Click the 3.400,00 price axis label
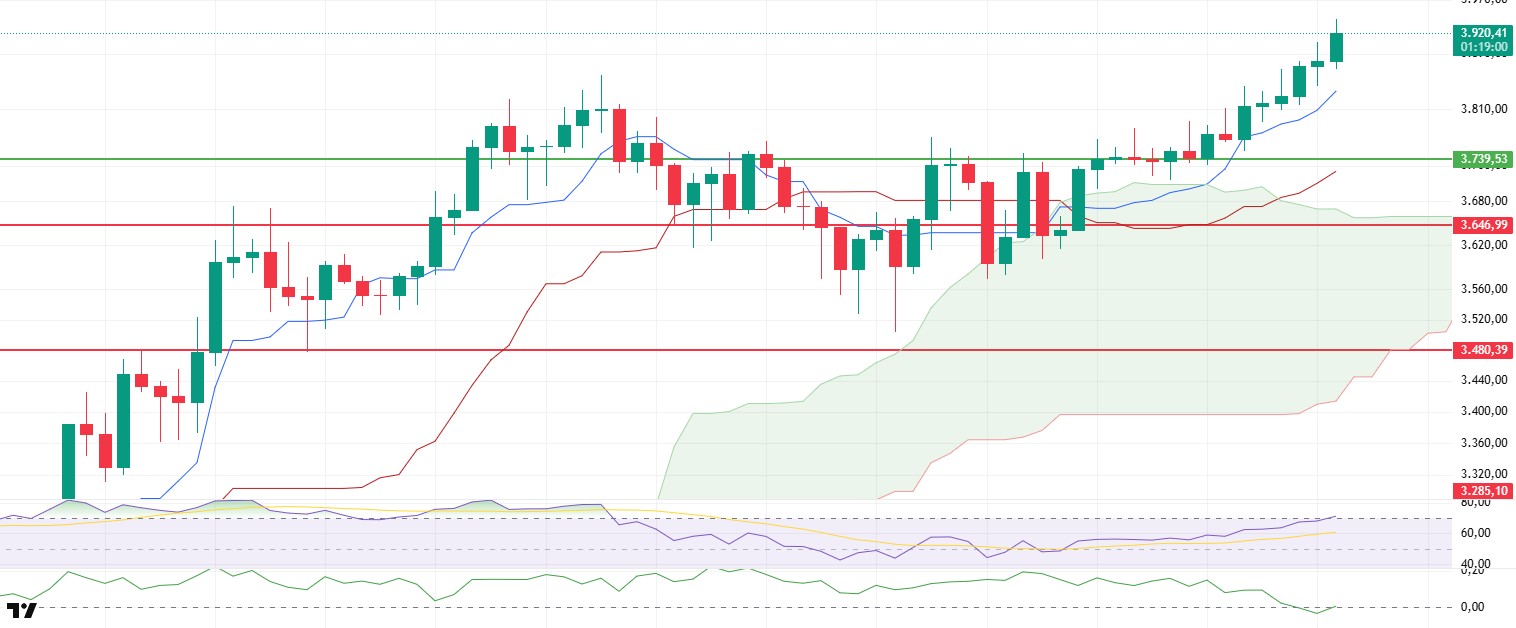This screenshot has height=628, width=1516. pyautogui.click(x=1482, y=411)
